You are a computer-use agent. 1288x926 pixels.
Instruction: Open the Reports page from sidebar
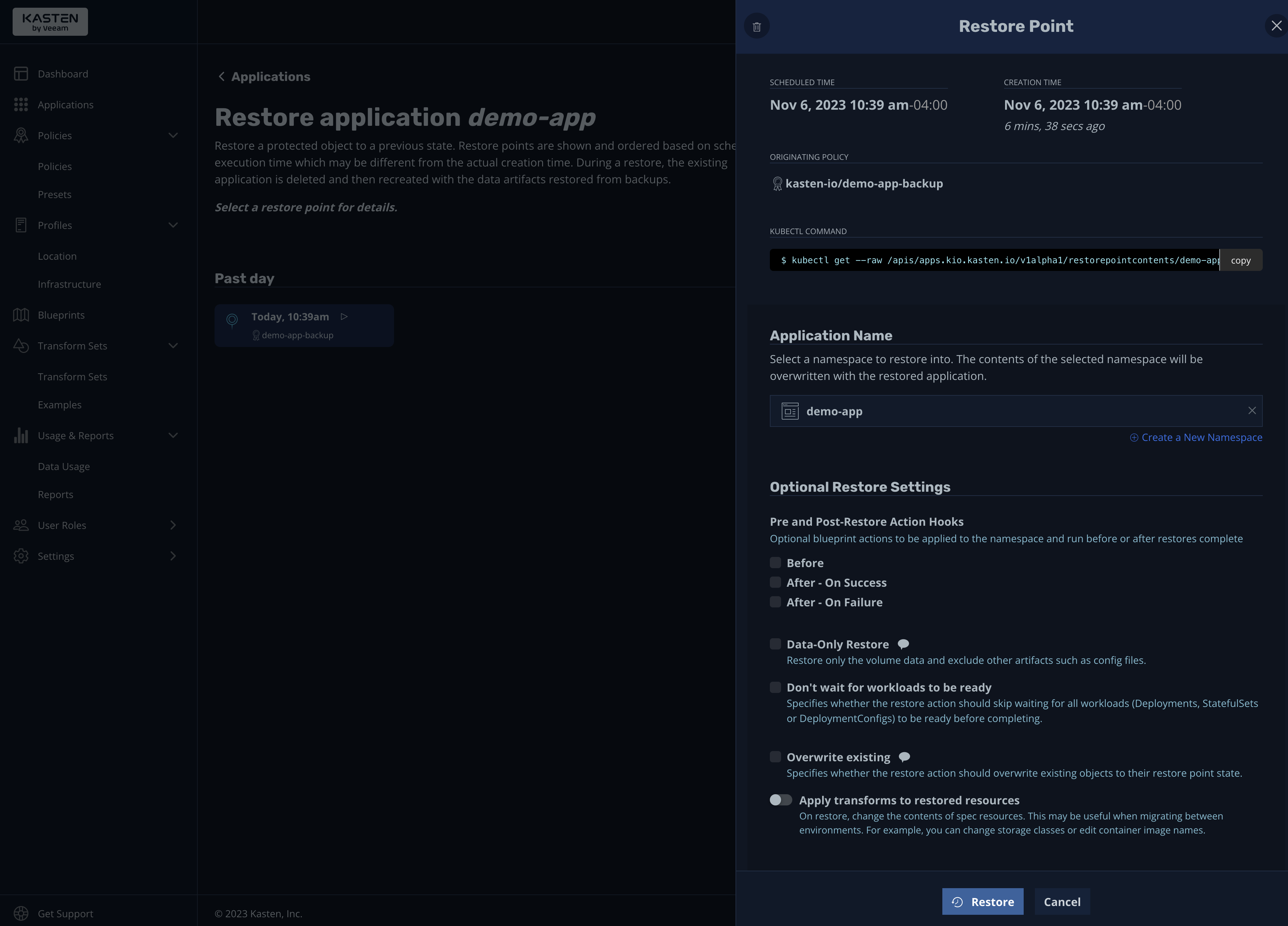pos(55,494)
